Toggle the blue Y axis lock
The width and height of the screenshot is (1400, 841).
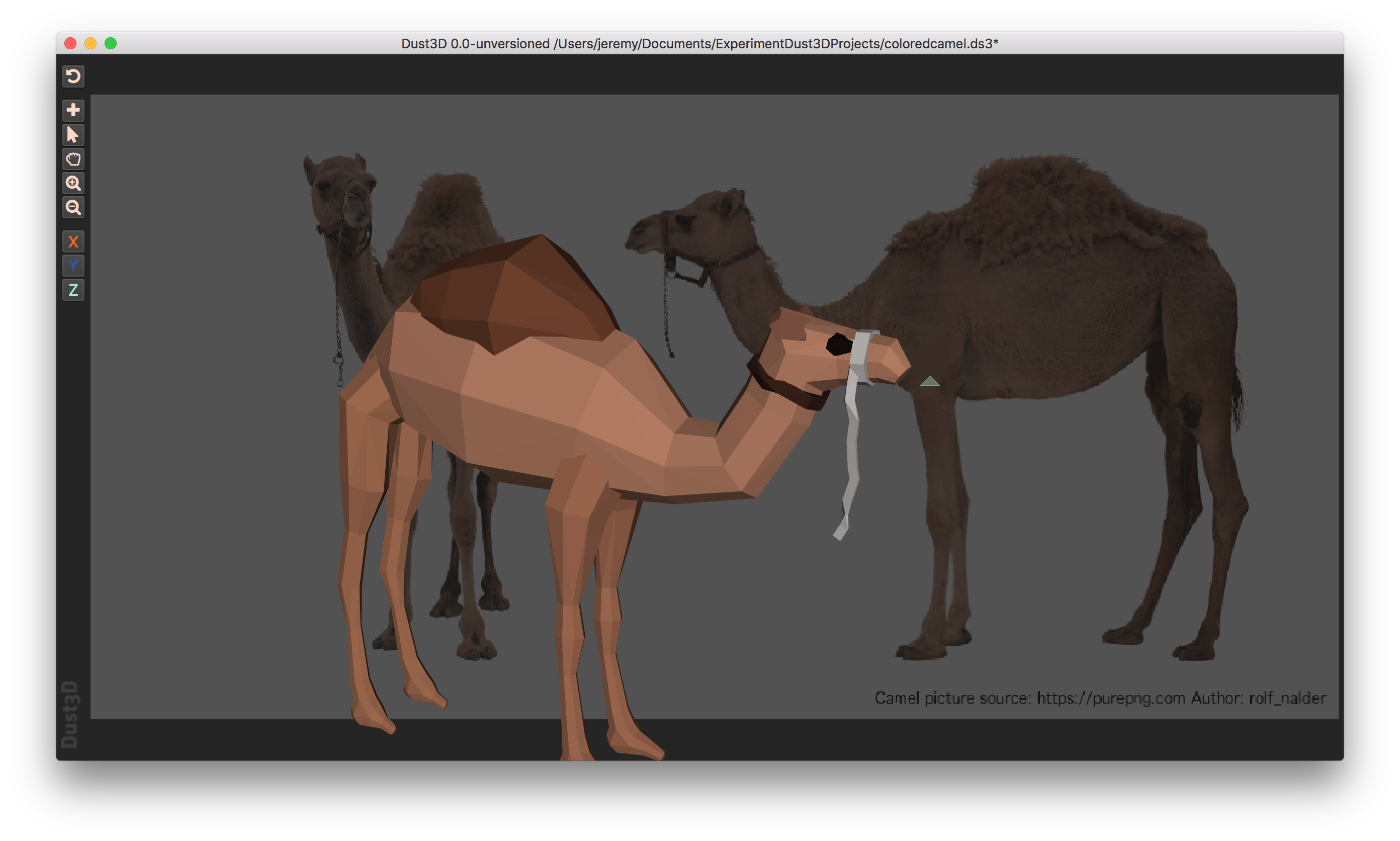73,266
